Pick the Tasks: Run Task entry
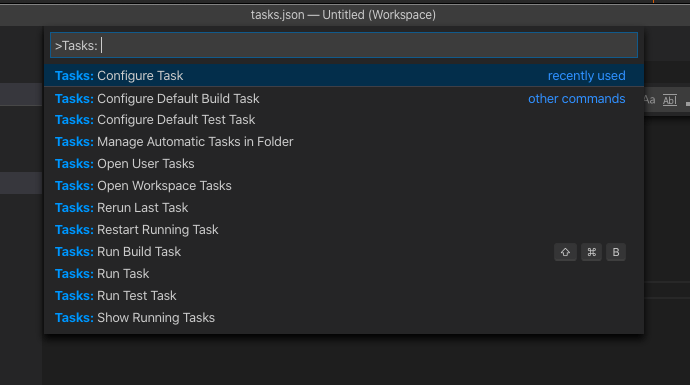 point(344,274)
